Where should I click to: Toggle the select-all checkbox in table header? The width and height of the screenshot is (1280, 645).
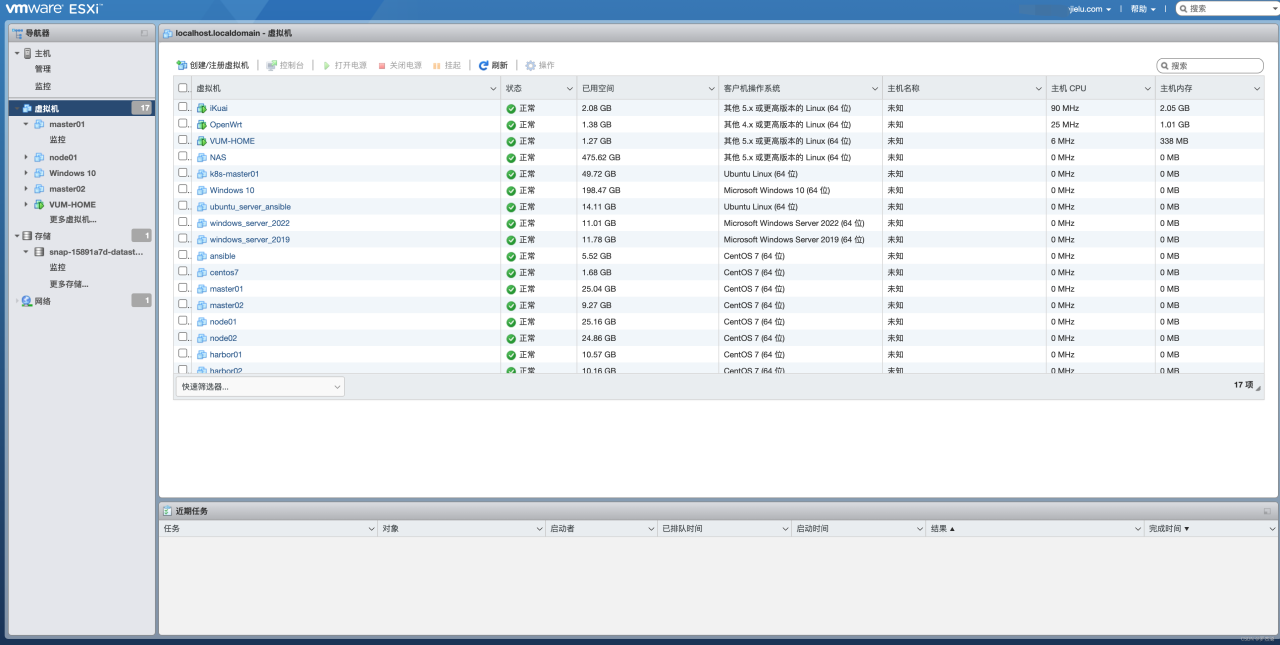pos(183,88)
